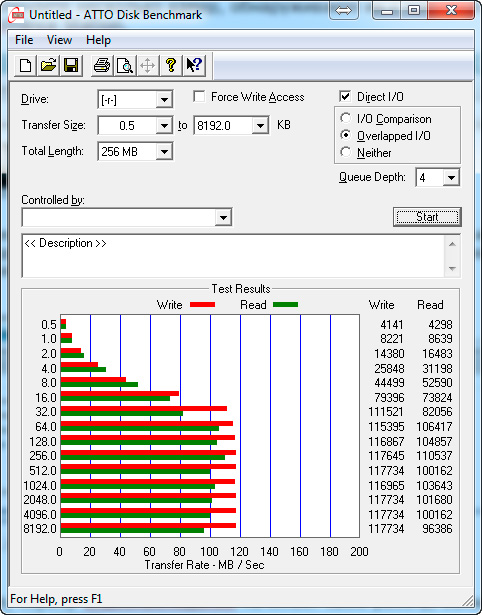Enable Force Write Access checkbox
The image size is (482, 615).
pyautogui.click(x=199, y=96)
